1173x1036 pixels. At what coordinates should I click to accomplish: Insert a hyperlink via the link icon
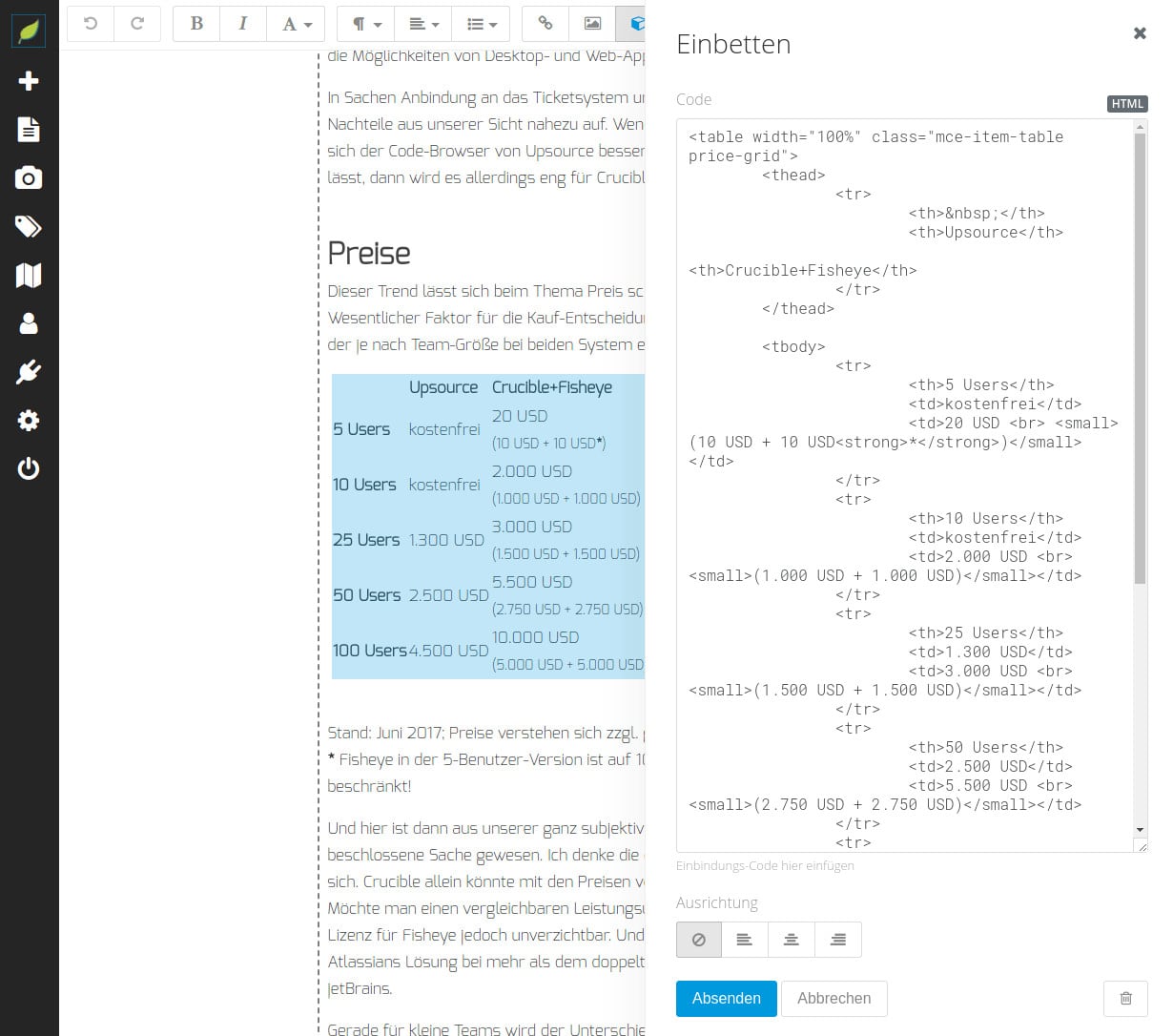pyautogui.click(x=545, y=23)
